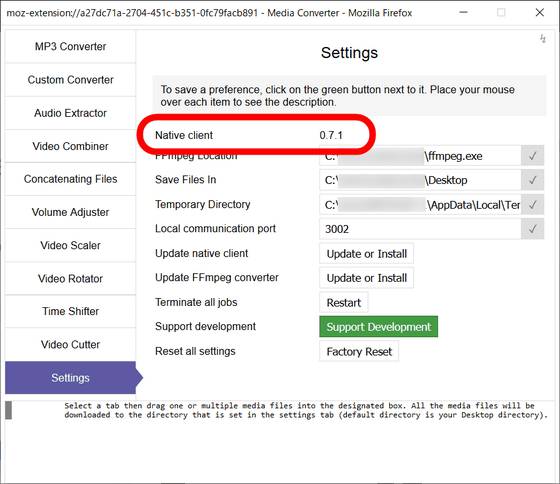560x484 pixels.
Task: Switch to the Custom Converter tab
Action: click(x=70, y=80)
